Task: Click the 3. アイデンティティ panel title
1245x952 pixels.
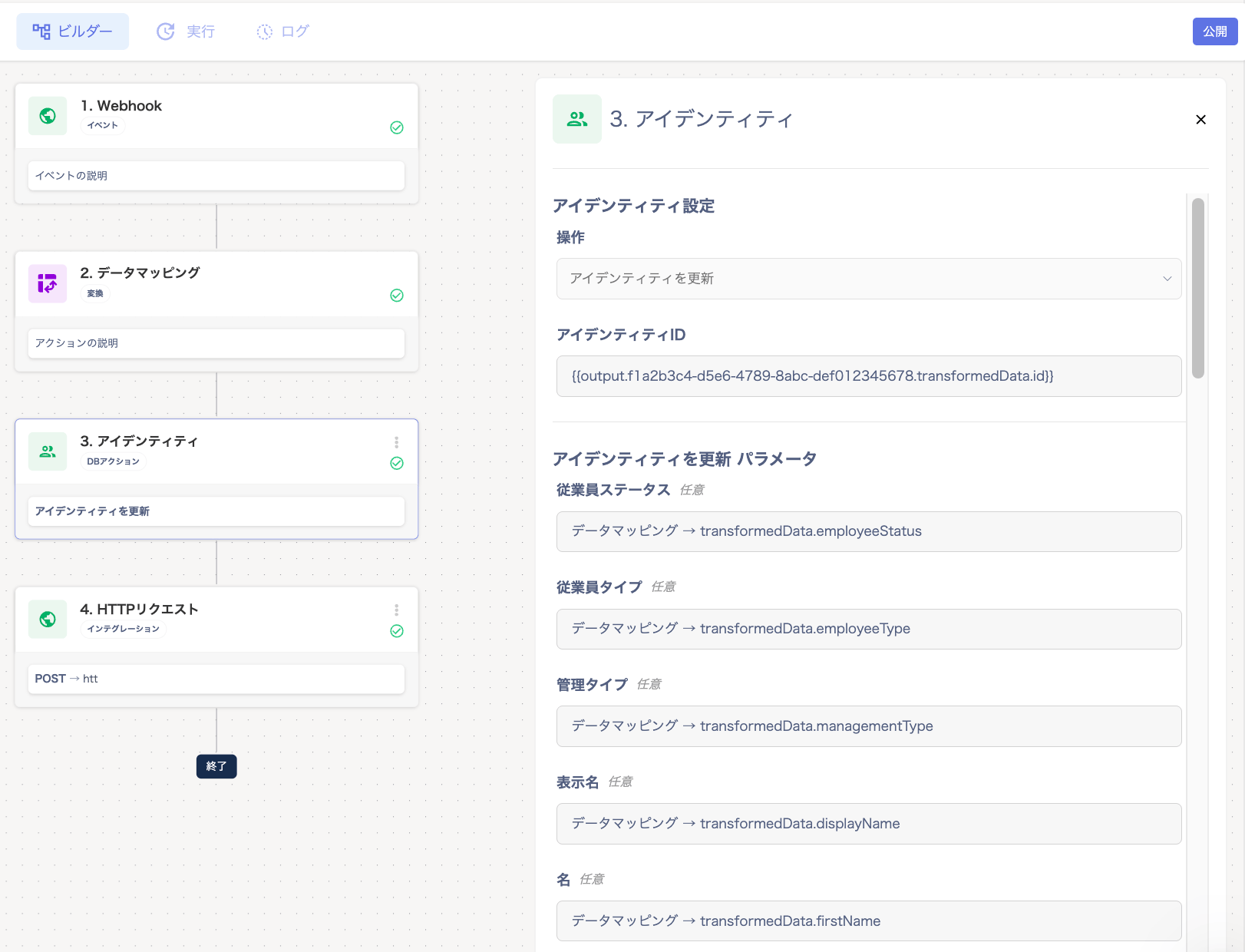Action: [x=702, y=119]
